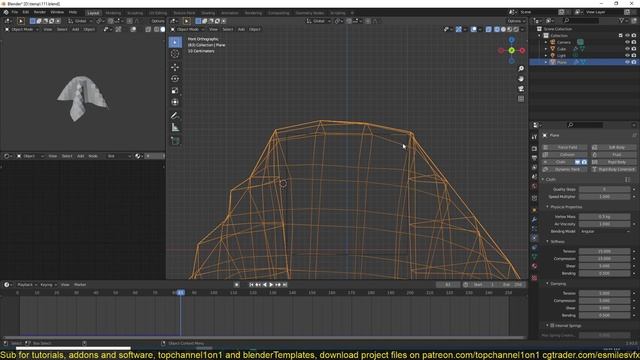640x360 pixels.
Task: Click the Fluid physics button
Action: tap(613, 155)
